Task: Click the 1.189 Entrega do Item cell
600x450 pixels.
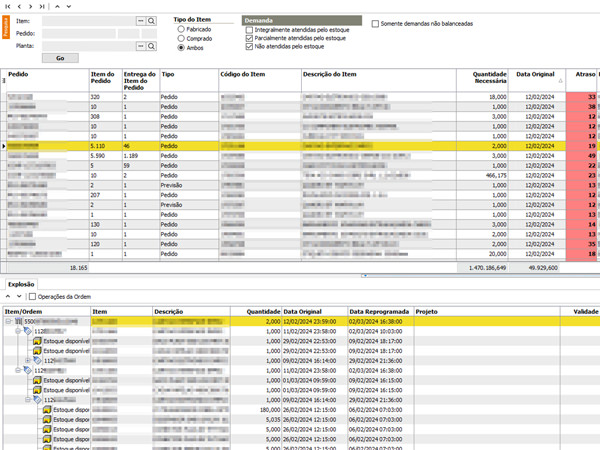Action: click(x=141, y=156)
